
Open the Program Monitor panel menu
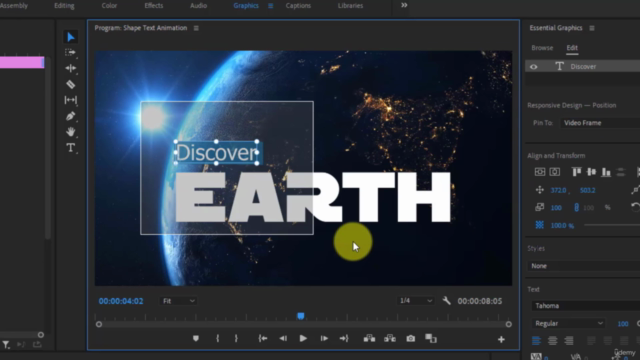point(196,28)
